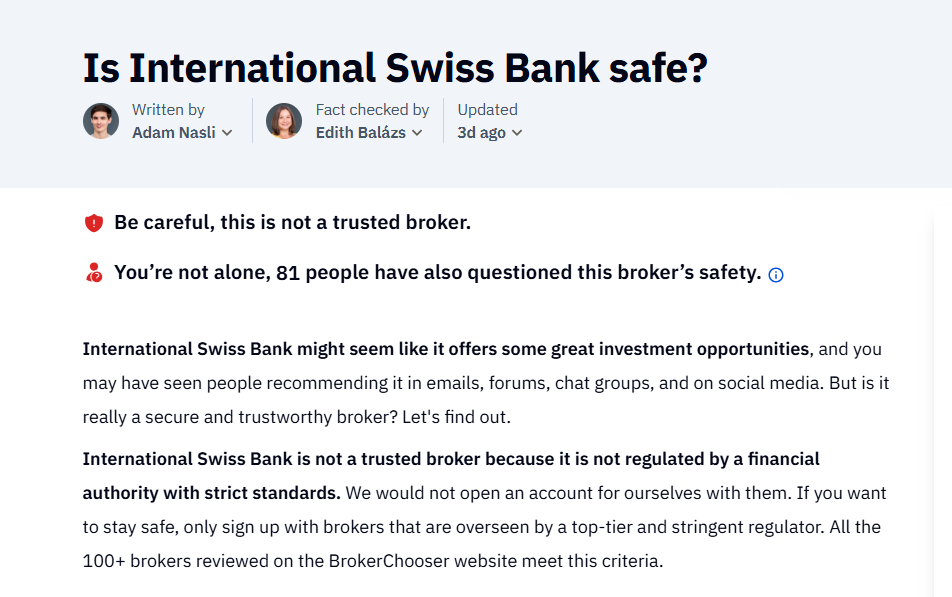Screen dimensions: 952x597
Task: Click the Adam Nasli author name
Action: coord(174,132)
